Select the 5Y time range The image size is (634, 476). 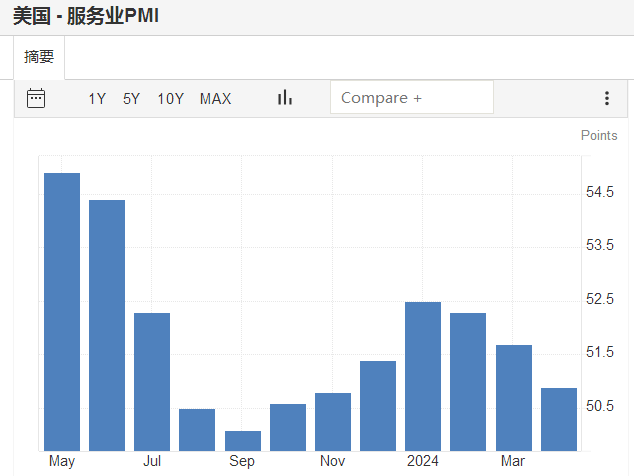(x=131, y=98)
